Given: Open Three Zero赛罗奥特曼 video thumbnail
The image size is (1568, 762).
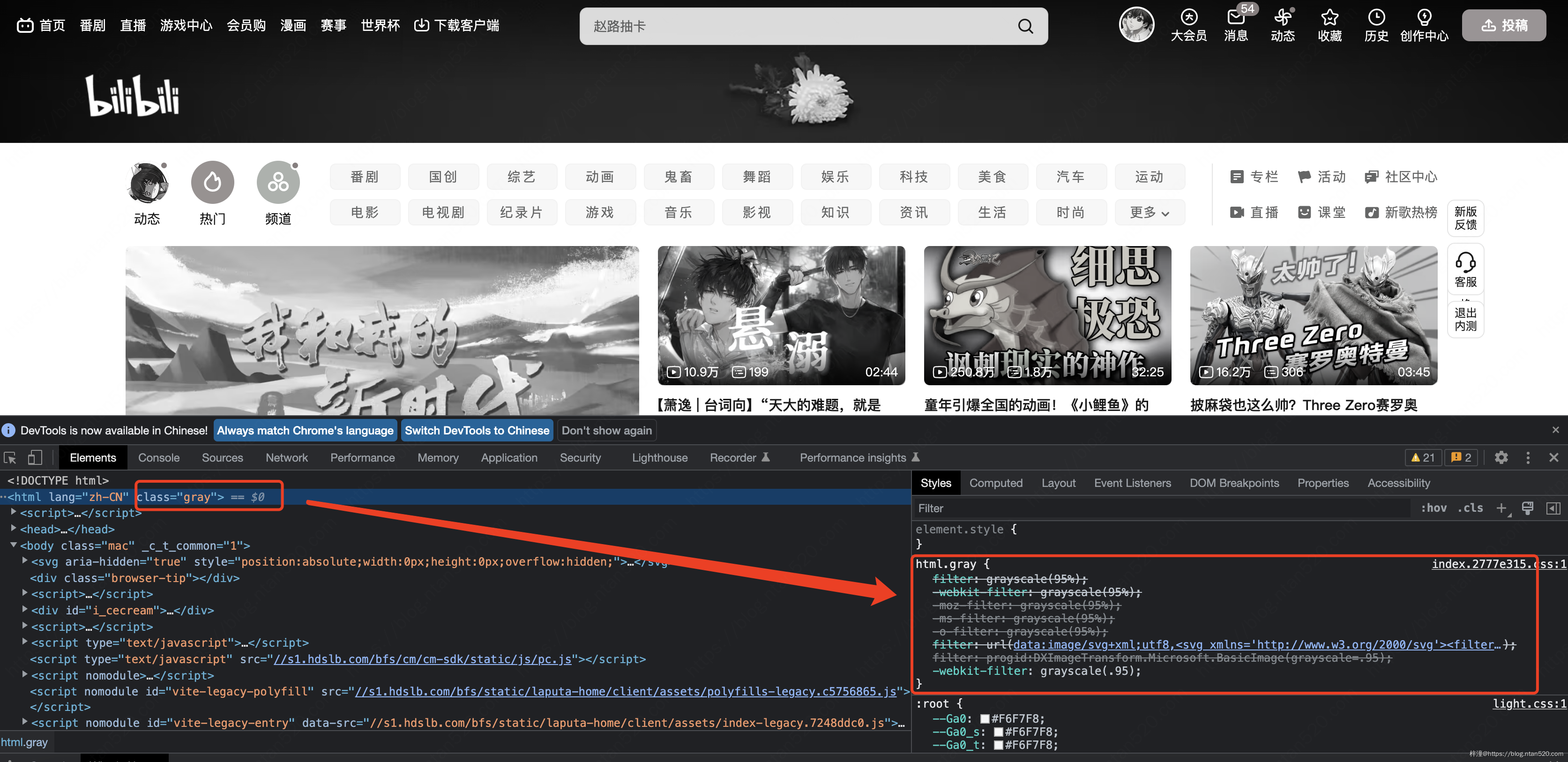Looking at the screenshot, I should pos(1314,315).
